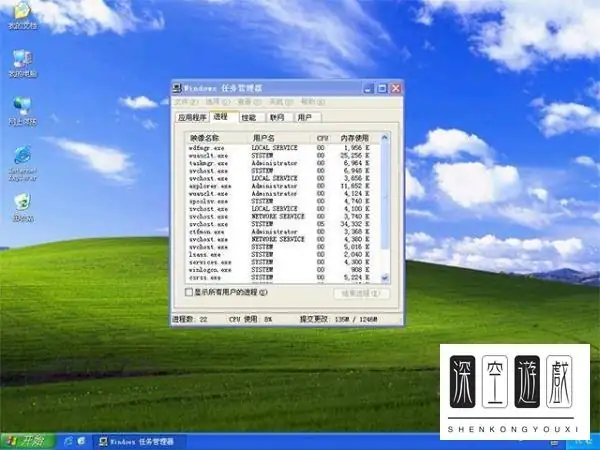Click the 结束进程 button
Viewport: 600px width, 450px height.
click(x=362, y=293)
